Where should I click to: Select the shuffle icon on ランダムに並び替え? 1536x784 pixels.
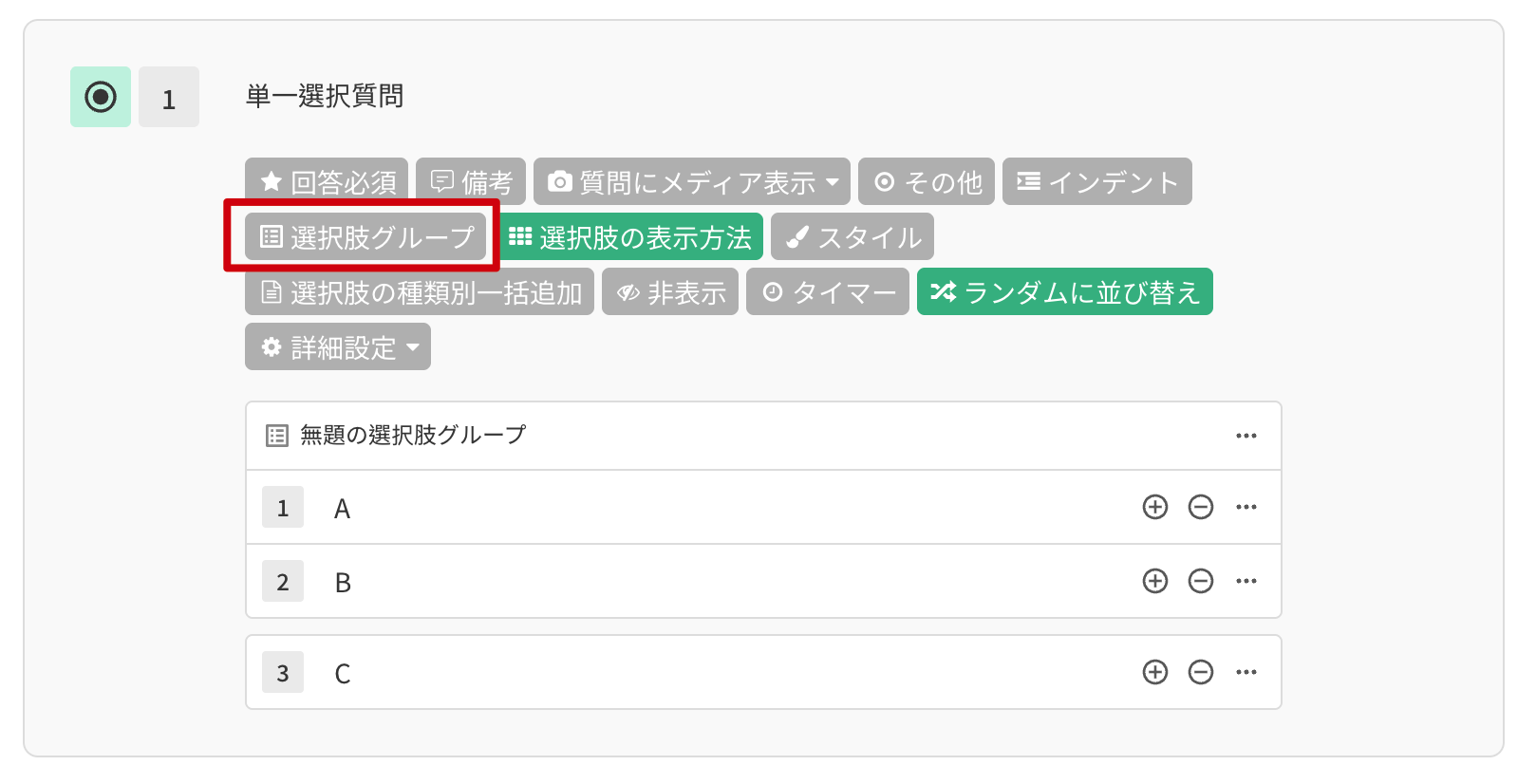(944, 291)
